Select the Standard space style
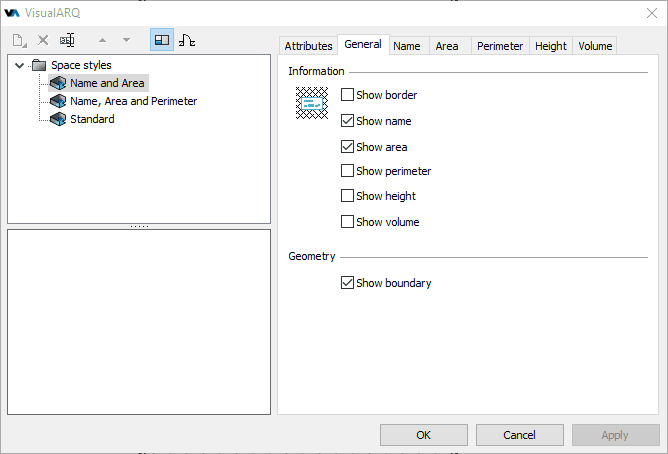 (x=92, y=119)
